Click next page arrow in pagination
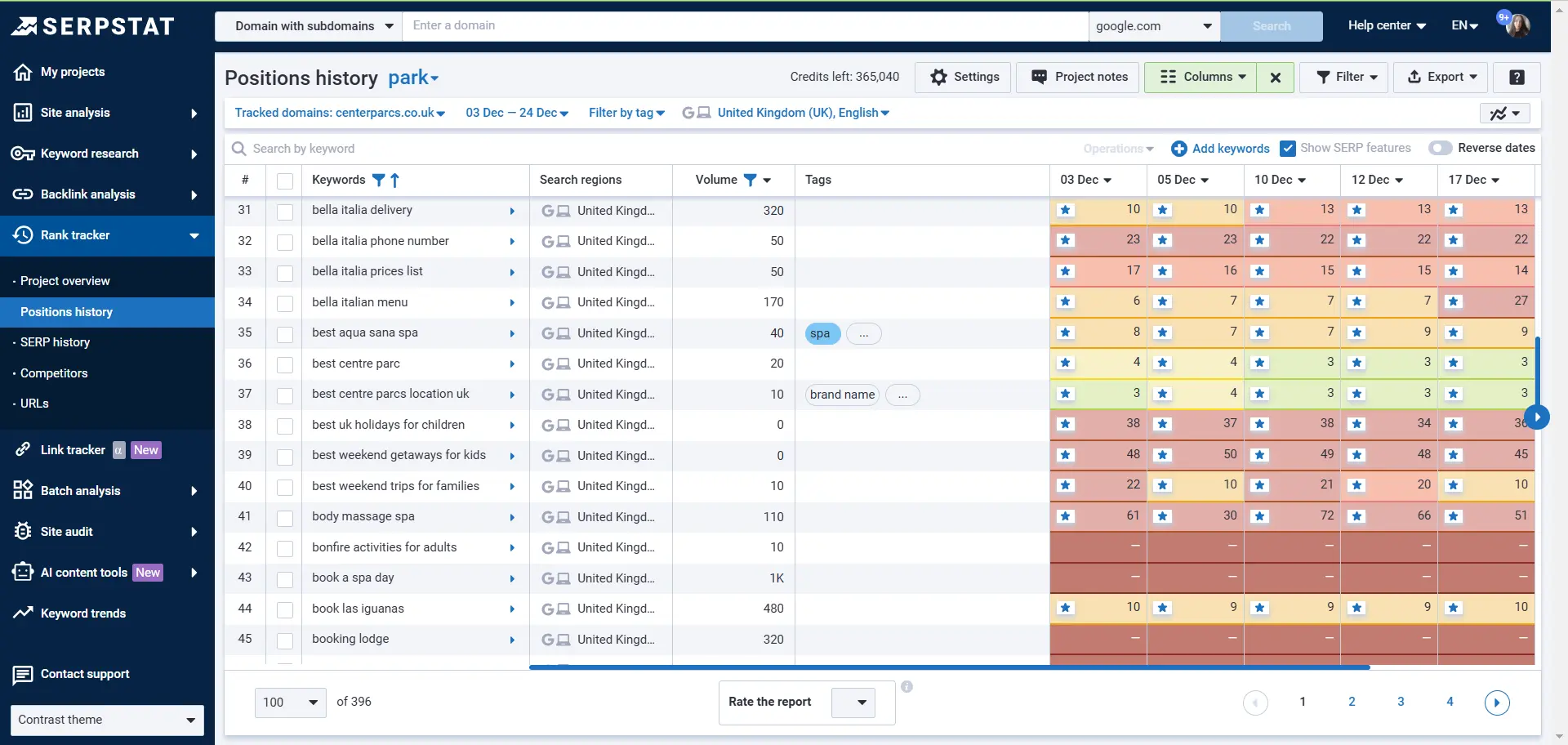1568x745 pixels. [x=1496, y=702]
